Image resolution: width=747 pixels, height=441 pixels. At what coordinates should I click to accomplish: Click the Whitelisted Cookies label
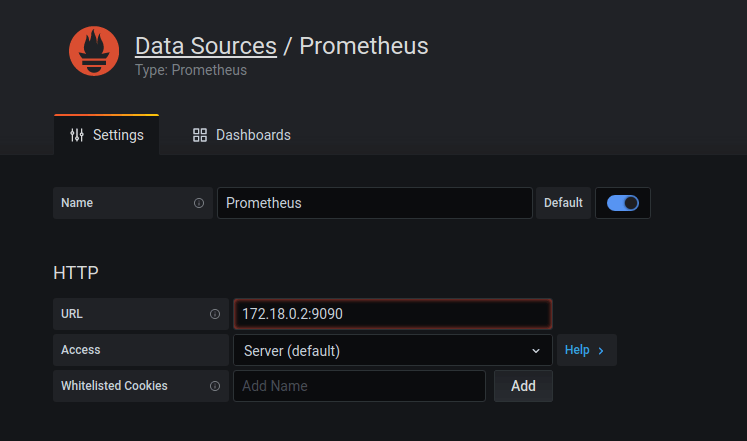[x=114, y=386]
